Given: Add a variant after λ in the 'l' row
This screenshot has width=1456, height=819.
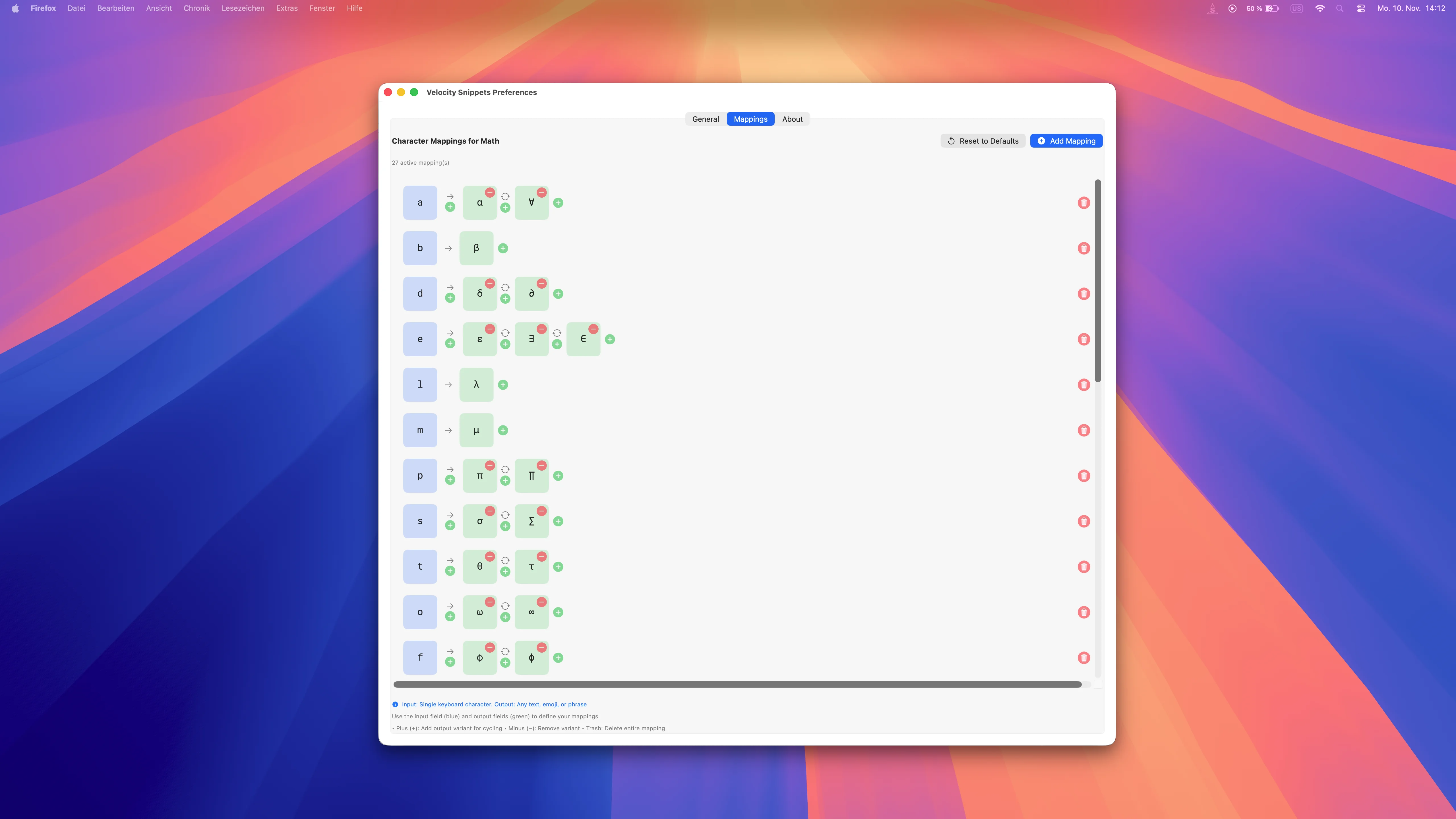Looking at the screenshot, I should click(503, 385).
